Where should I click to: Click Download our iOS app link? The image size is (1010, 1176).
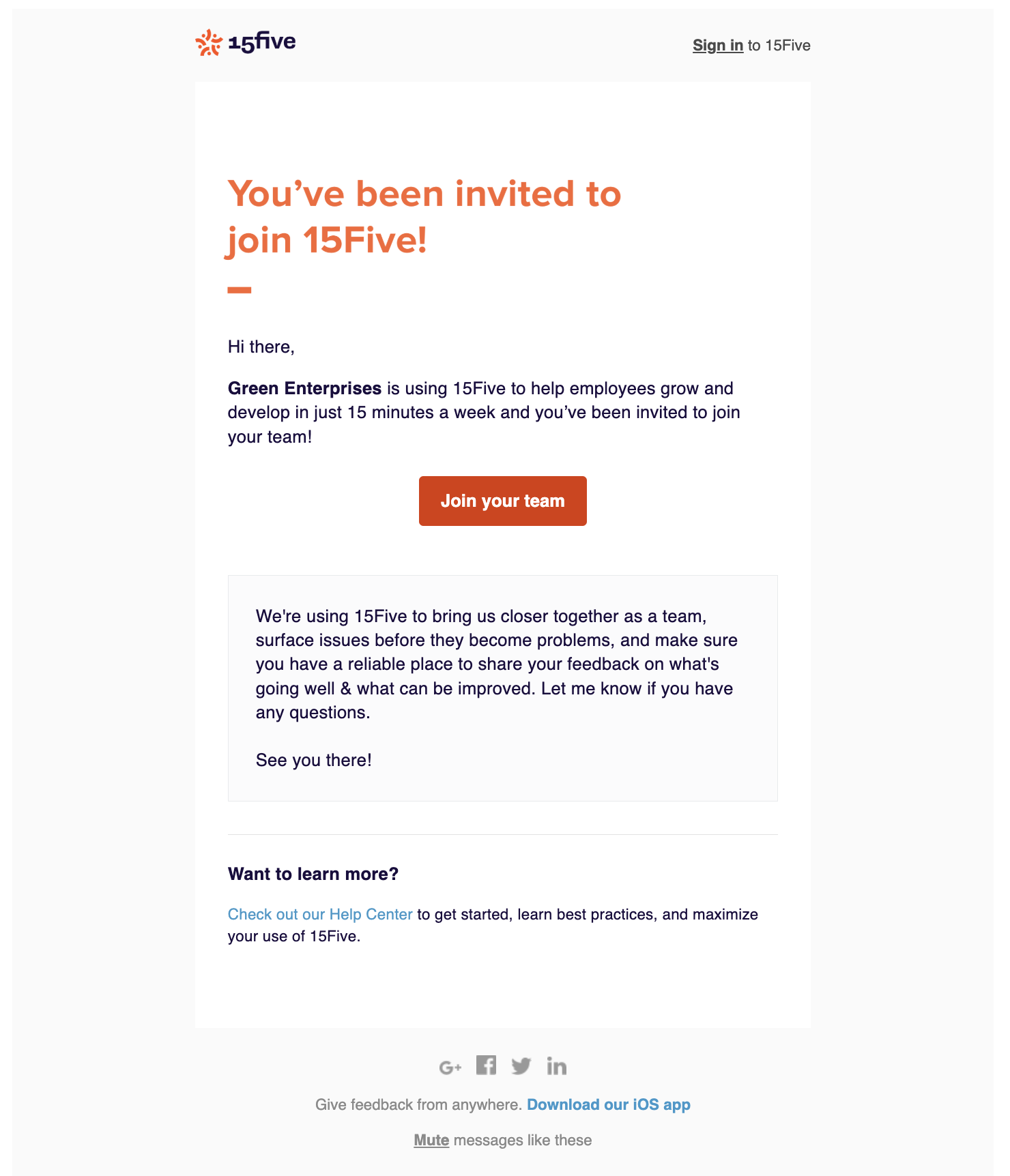tap(609, 1104)
